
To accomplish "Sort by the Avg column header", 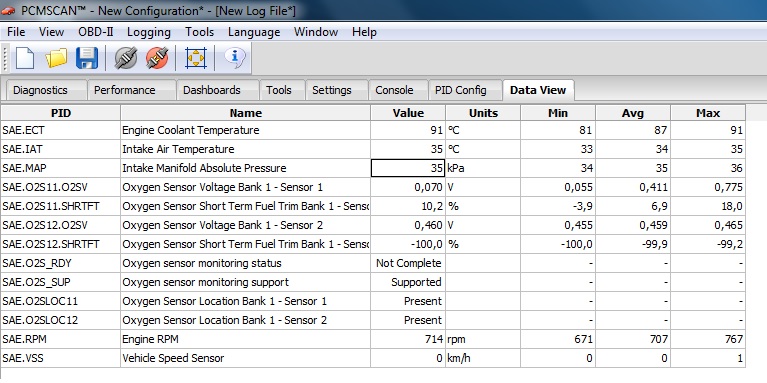I will [633, 113].
